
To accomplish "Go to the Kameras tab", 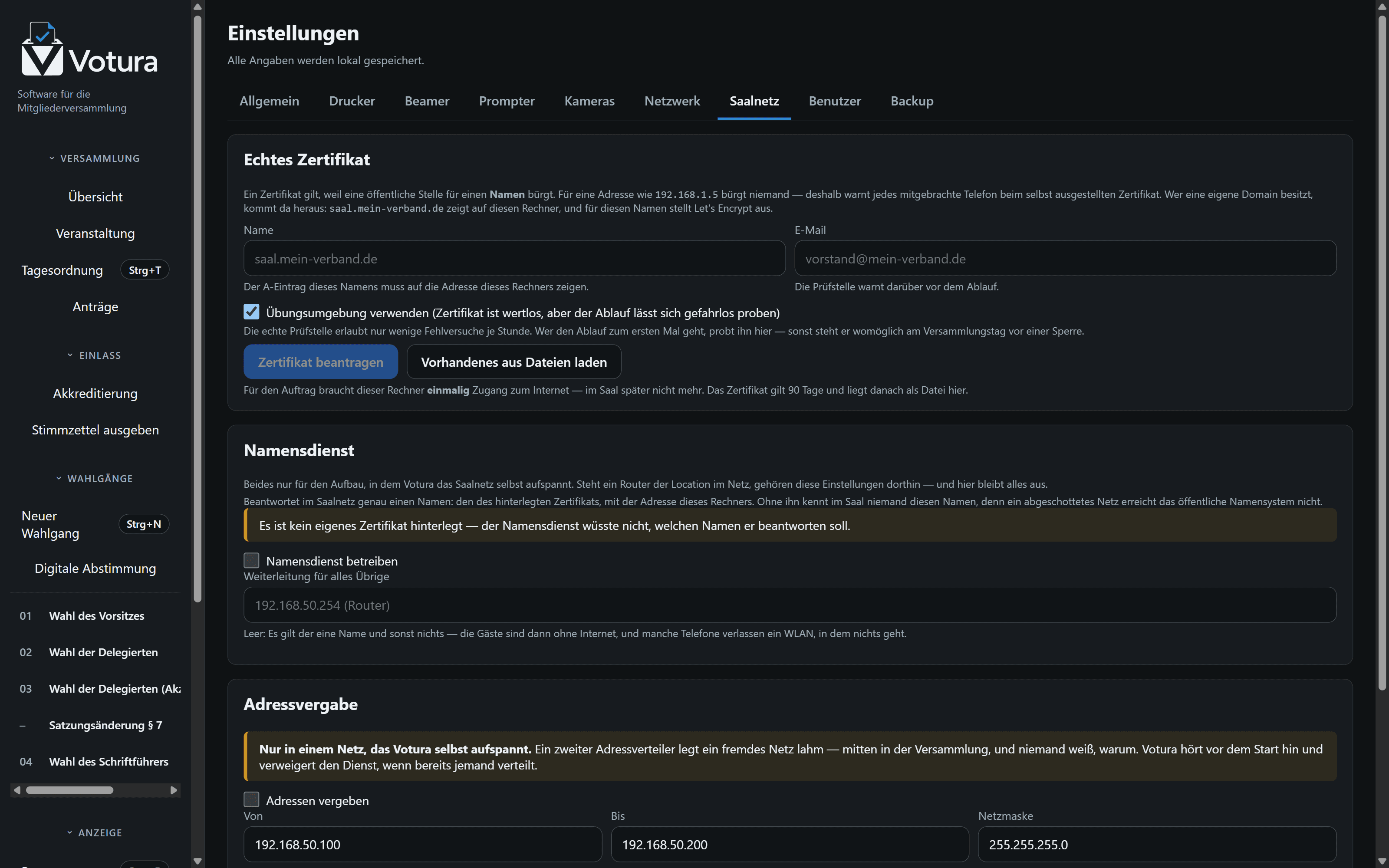I will 589,101.
